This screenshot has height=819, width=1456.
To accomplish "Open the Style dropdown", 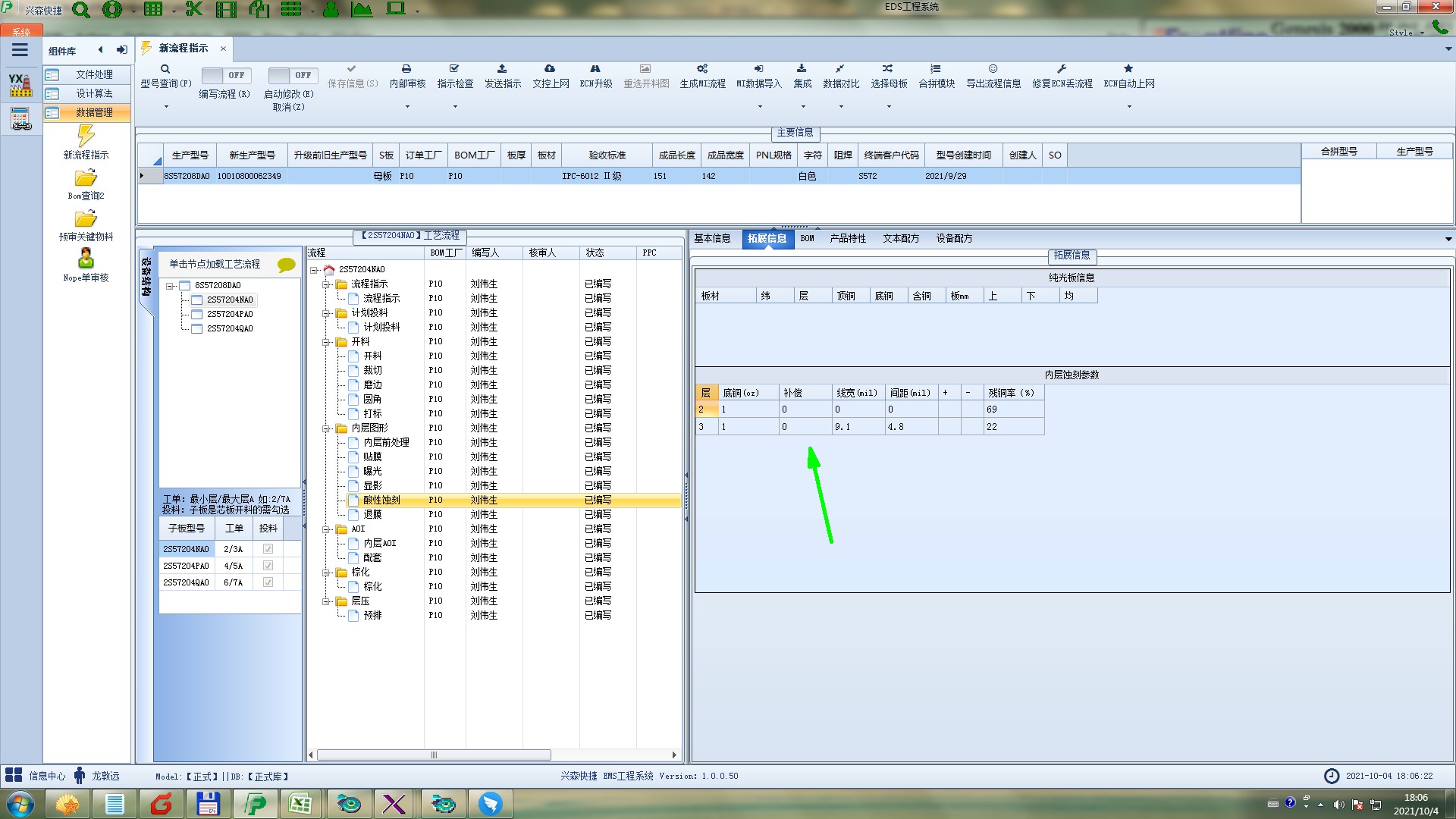I will (1406, 33).
